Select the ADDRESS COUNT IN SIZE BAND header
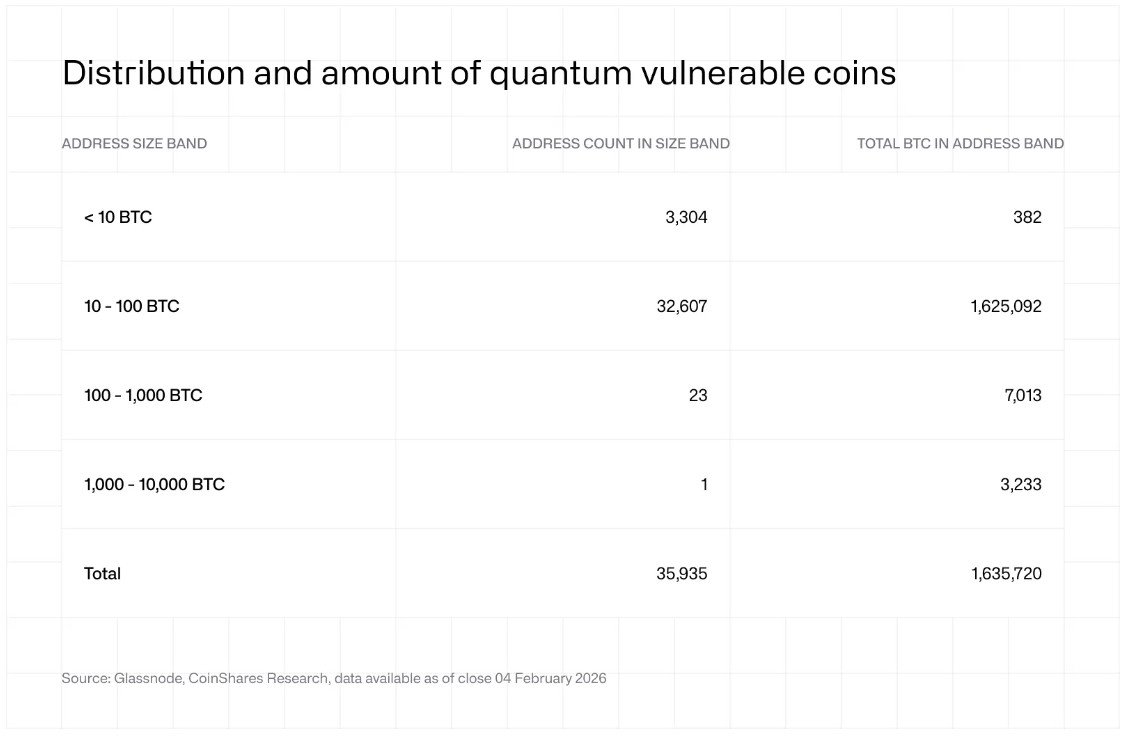This screenshot has height=742, width=1135. click(621, 143)
